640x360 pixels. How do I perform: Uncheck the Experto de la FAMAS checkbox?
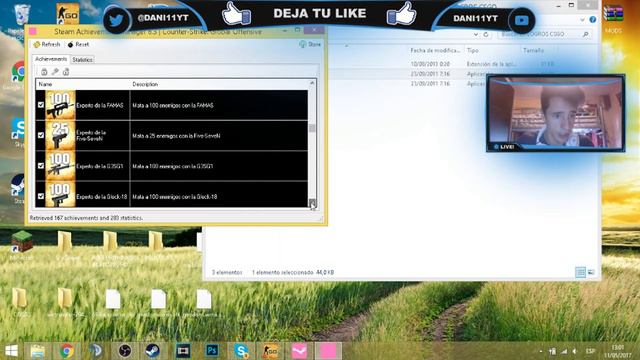click(x=41, y=105)
